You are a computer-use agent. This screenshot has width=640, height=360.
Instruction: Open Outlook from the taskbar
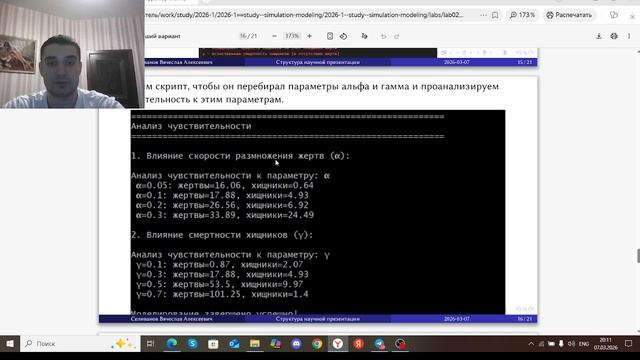point(234,344)
